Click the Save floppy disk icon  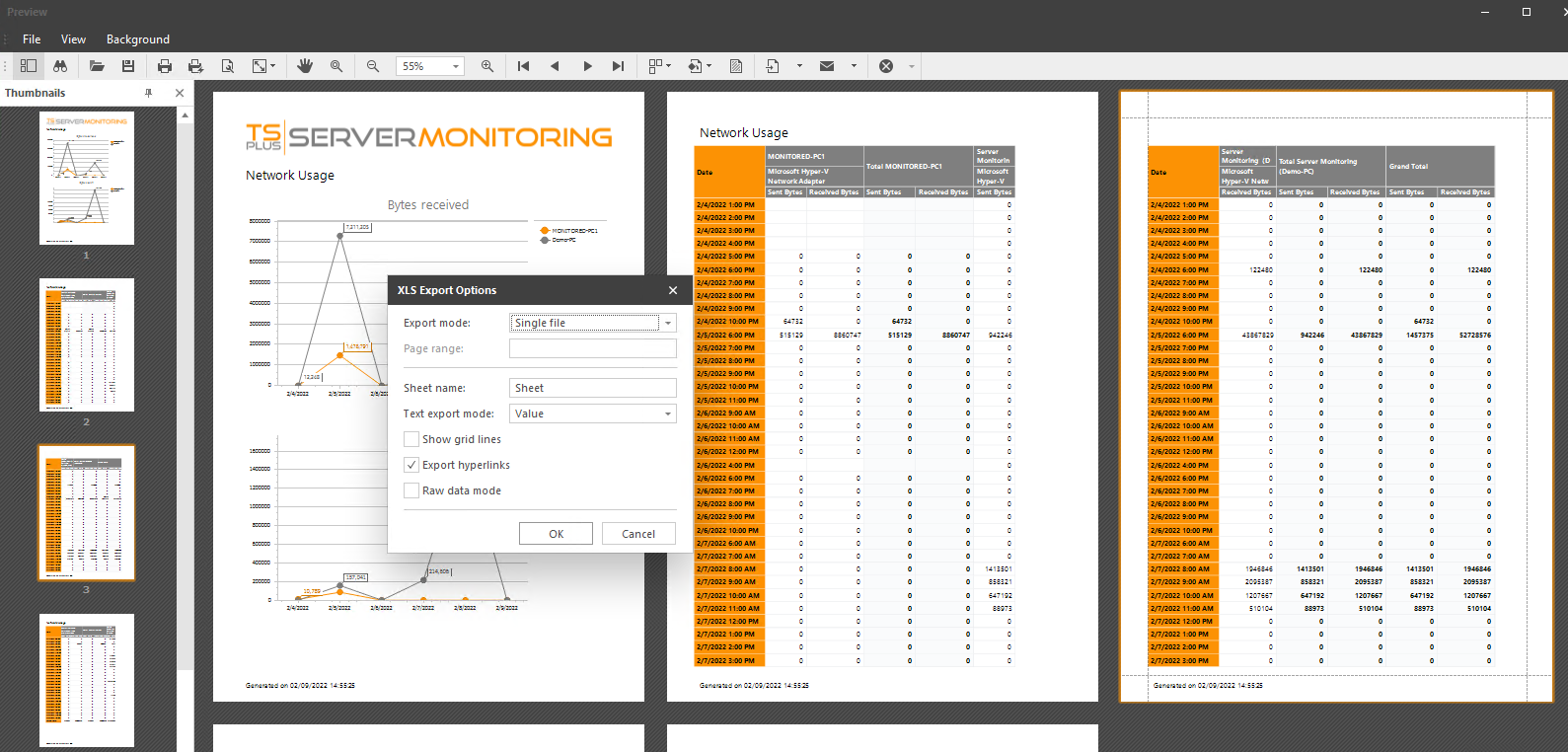tap(128, 66)
